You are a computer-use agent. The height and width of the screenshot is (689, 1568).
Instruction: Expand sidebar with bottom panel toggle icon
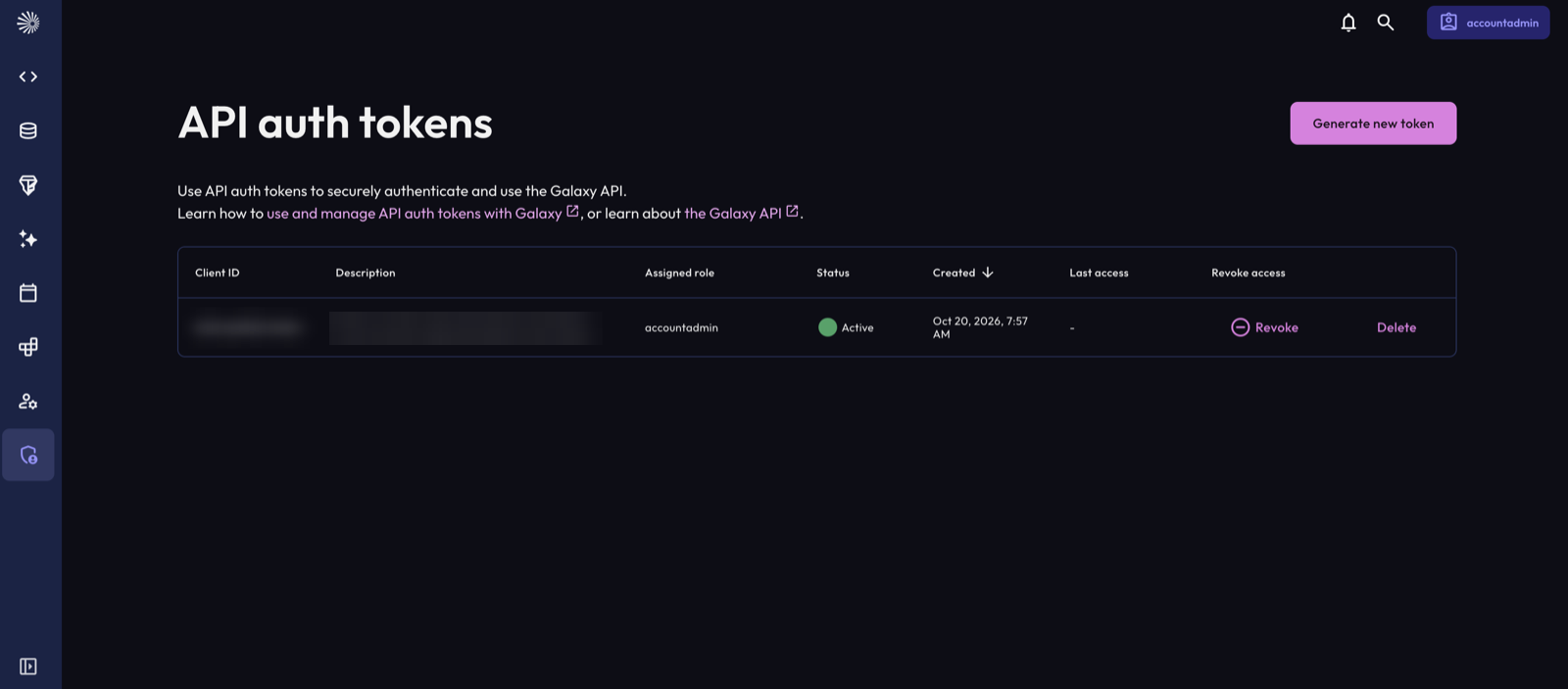(28, 666)
